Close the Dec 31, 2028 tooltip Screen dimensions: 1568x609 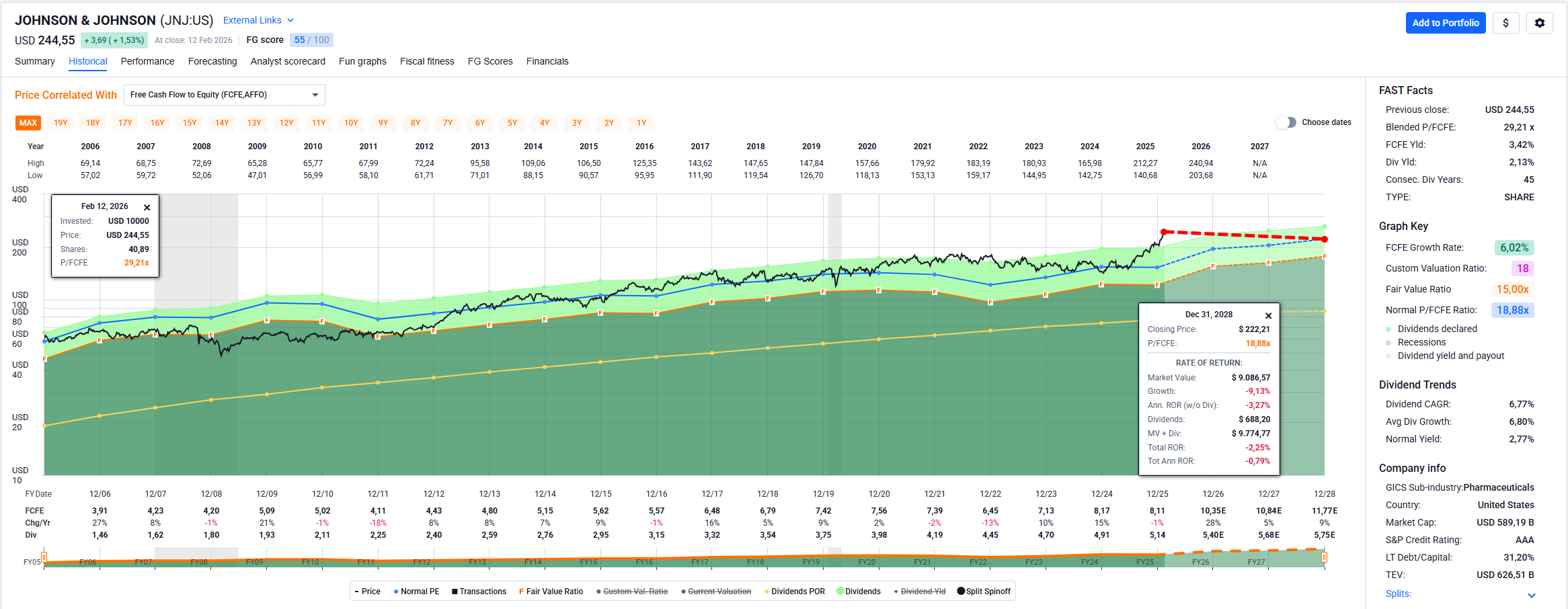pyautogui.click(x=1268, y=315)
